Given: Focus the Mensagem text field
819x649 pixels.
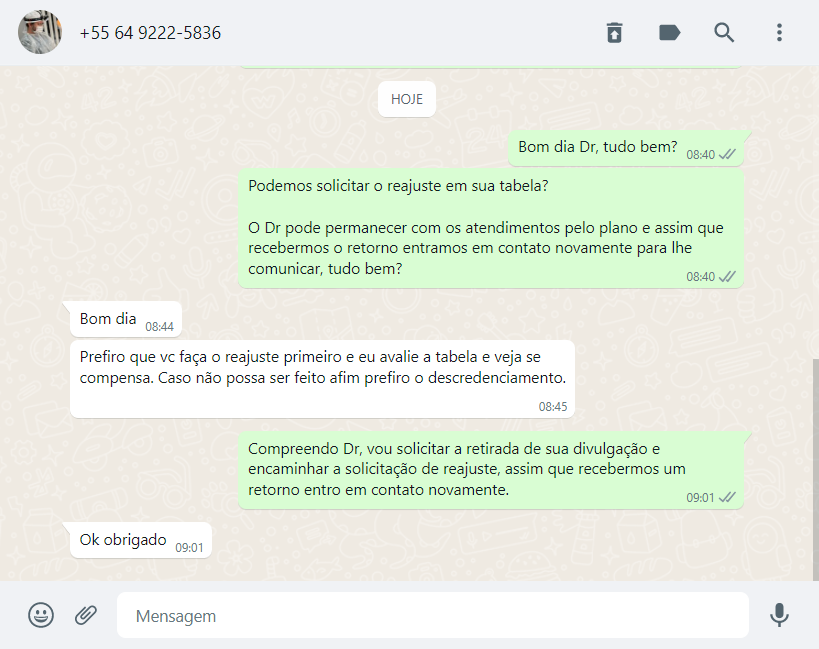Looking at the screenshot, I should (x=432, y=615).
